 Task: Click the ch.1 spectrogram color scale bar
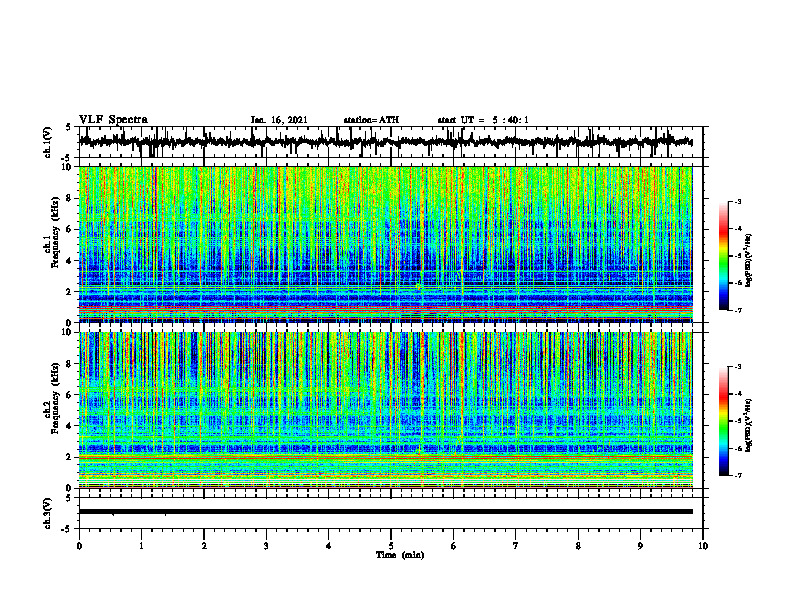724,256
